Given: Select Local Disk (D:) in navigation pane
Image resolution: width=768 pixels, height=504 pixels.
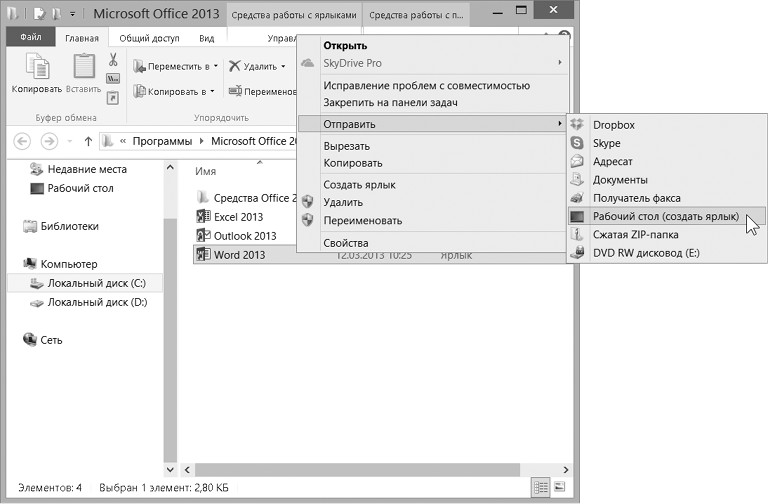Looking at the screenshot, I should click(97, 302).
